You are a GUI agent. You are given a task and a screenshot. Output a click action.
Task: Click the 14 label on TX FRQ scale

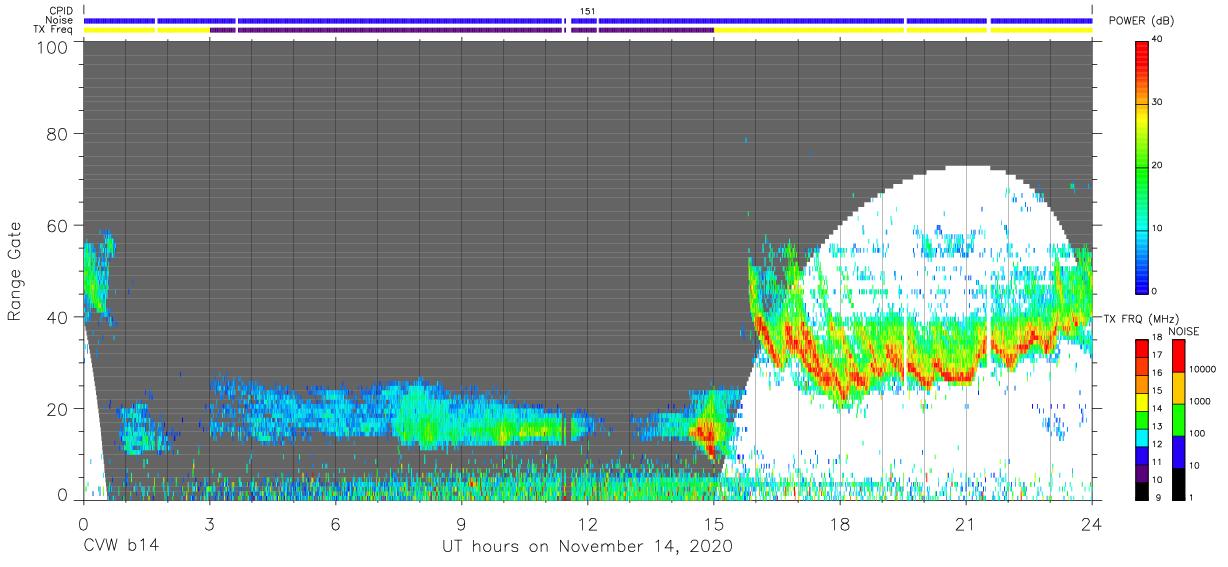[x=1158, y=408]
